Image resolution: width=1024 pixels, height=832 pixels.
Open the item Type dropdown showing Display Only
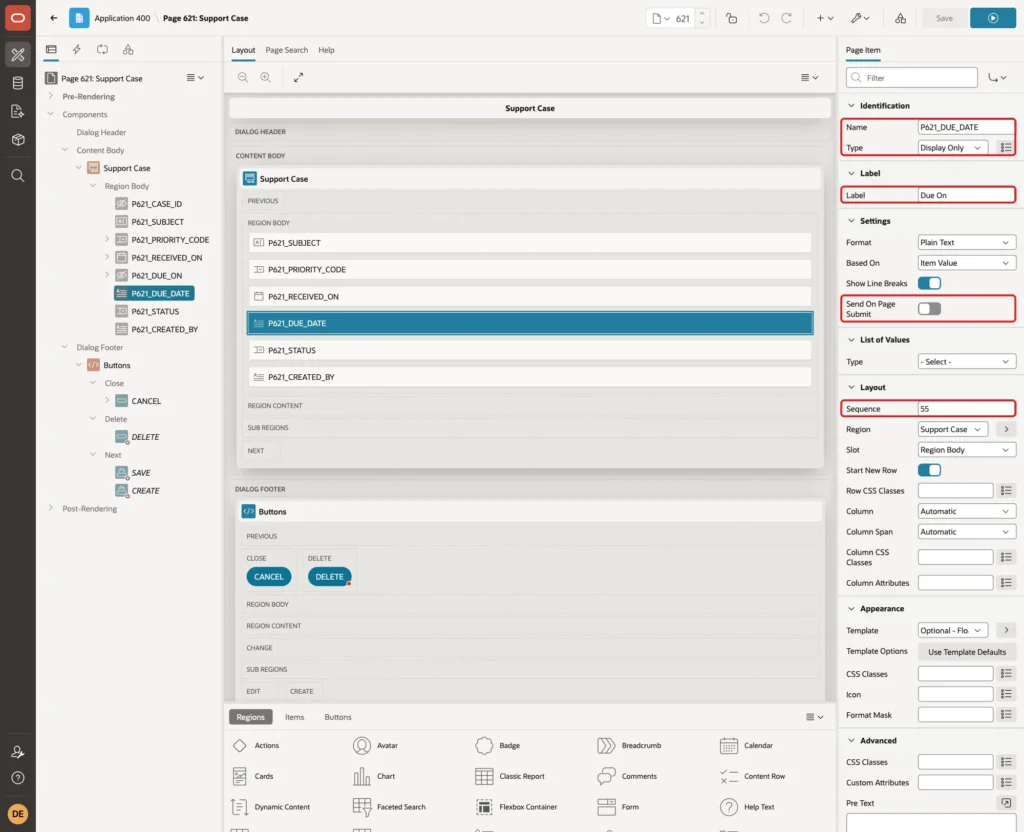(952, 148)
